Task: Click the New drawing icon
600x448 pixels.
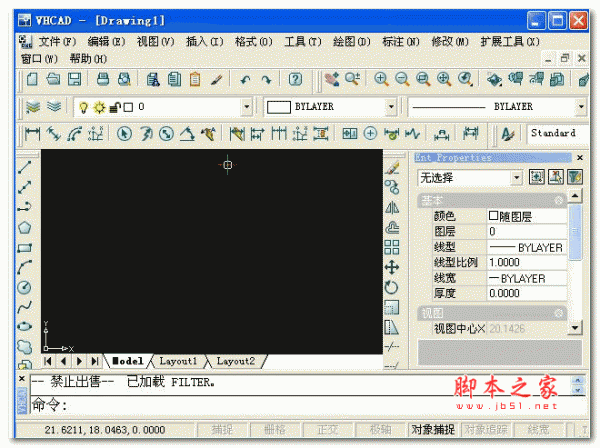Action: [x=32, y=79]
